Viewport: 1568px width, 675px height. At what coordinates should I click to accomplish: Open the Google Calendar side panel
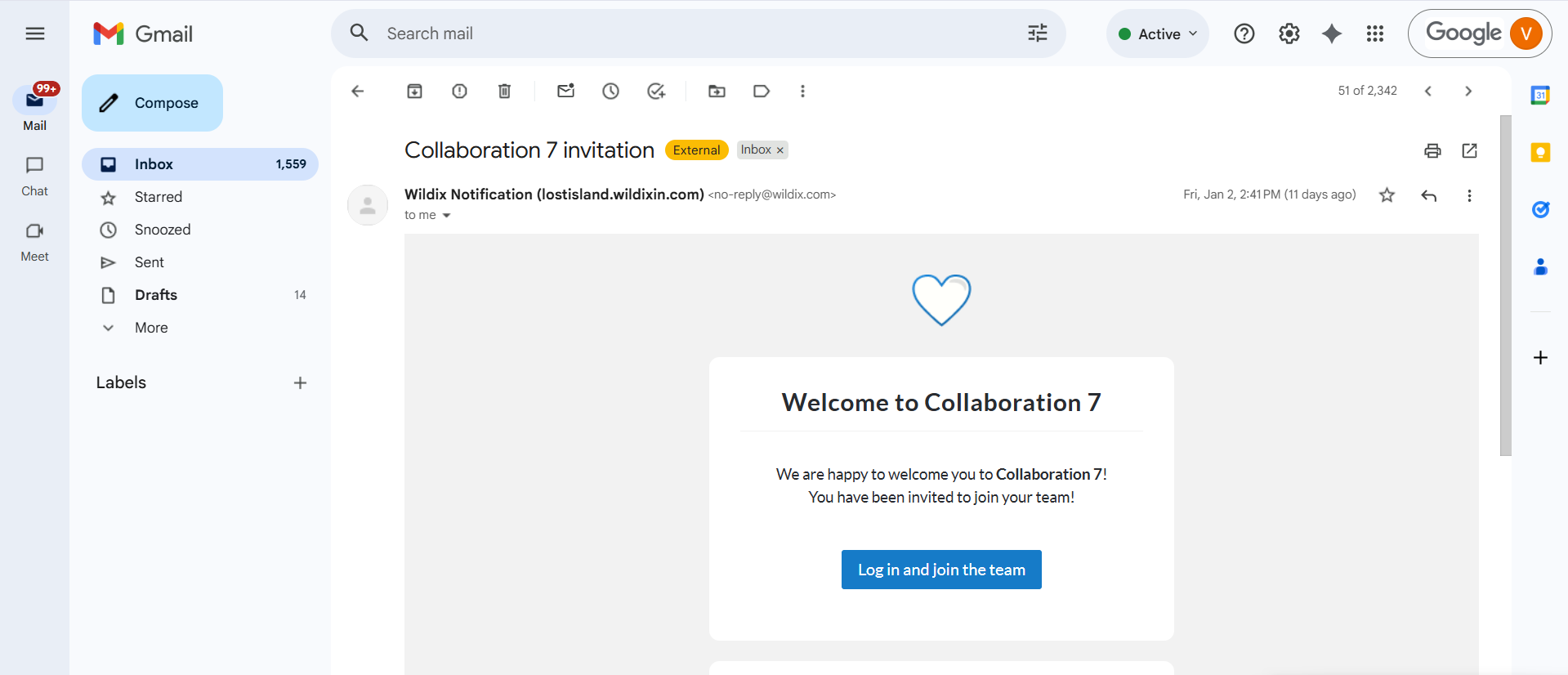[1540, 95]
